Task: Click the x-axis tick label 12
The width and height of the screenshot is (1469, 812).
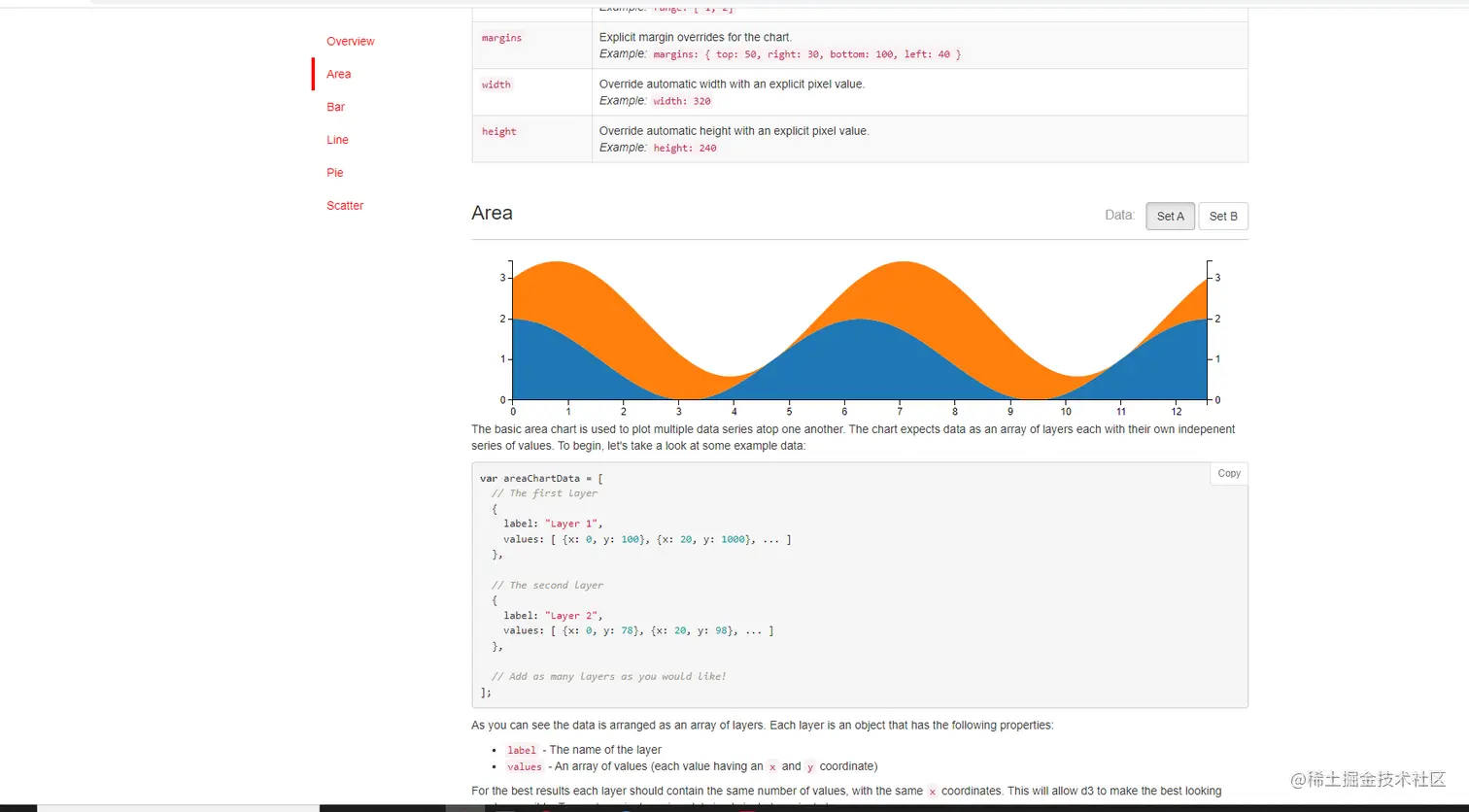Action: (1177, 412)
